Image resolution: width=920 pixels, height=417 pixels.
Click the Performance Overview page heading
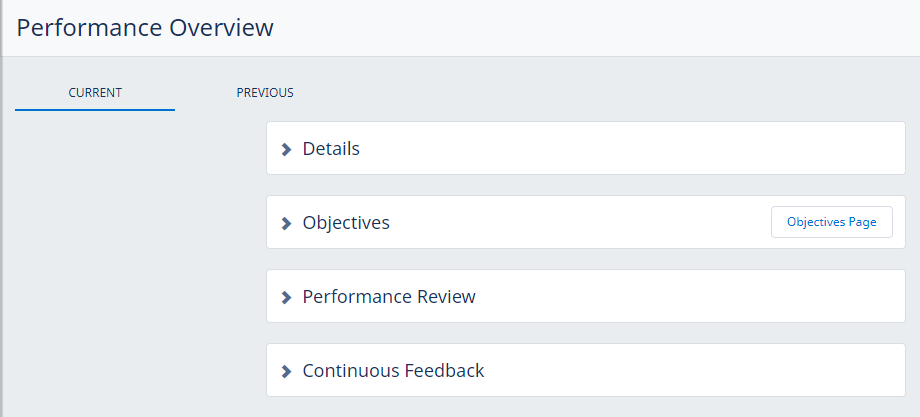coord(145,28)
